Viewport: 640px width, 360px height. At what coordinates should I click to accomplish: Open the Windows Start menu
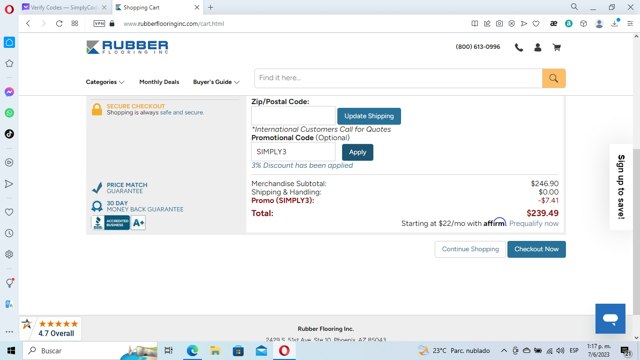pos(11,351)
